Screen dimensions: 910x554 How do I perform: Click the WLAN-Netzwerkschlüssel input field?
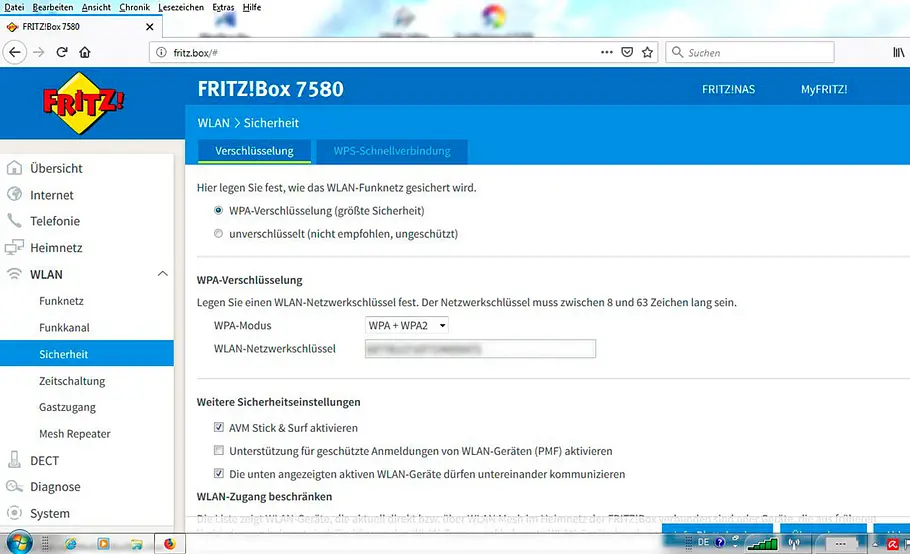[x=480, y=349]
